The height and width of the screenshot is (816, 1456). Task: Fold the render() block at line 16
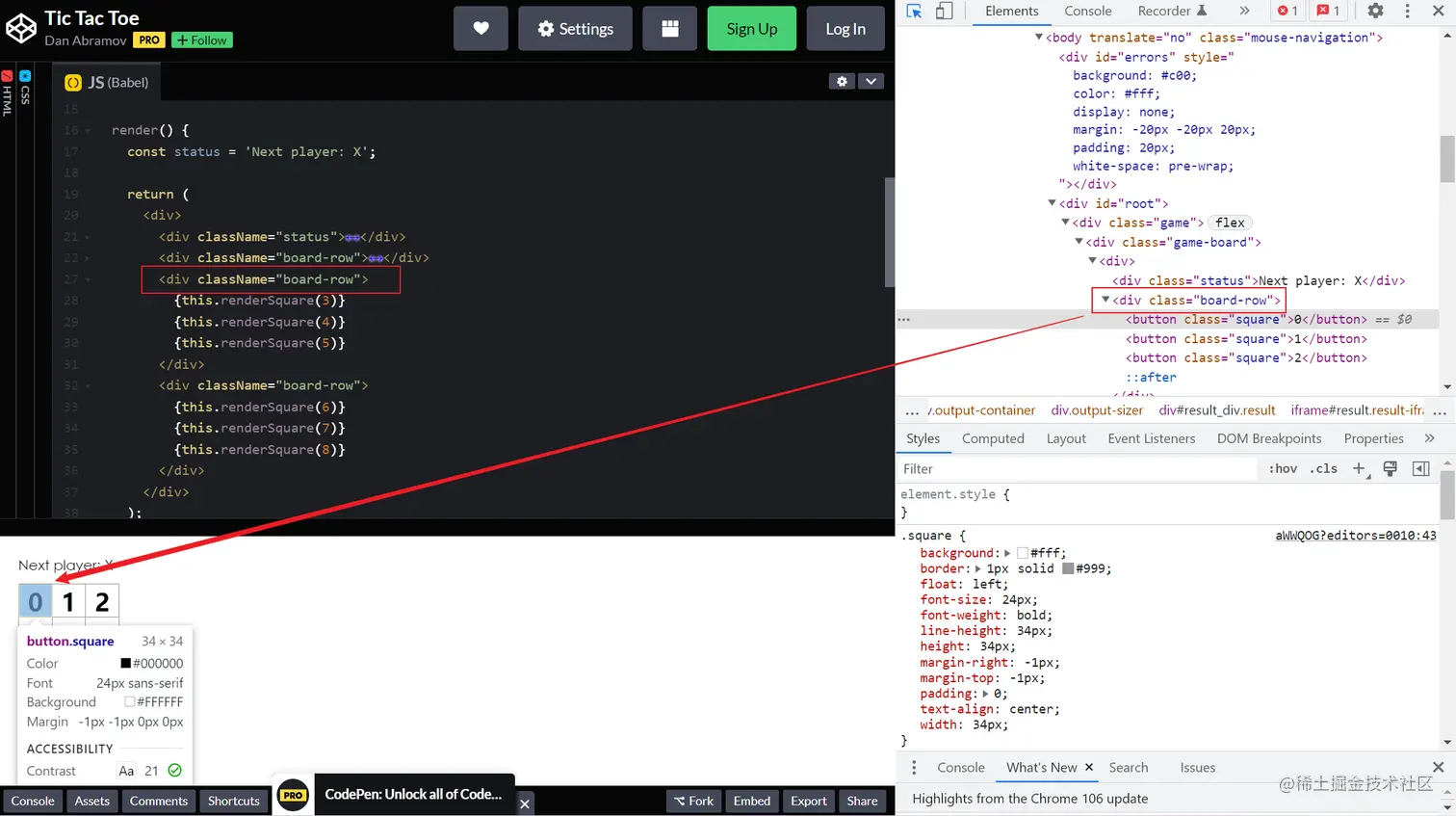pyautogui.click(x=88, y=130)
